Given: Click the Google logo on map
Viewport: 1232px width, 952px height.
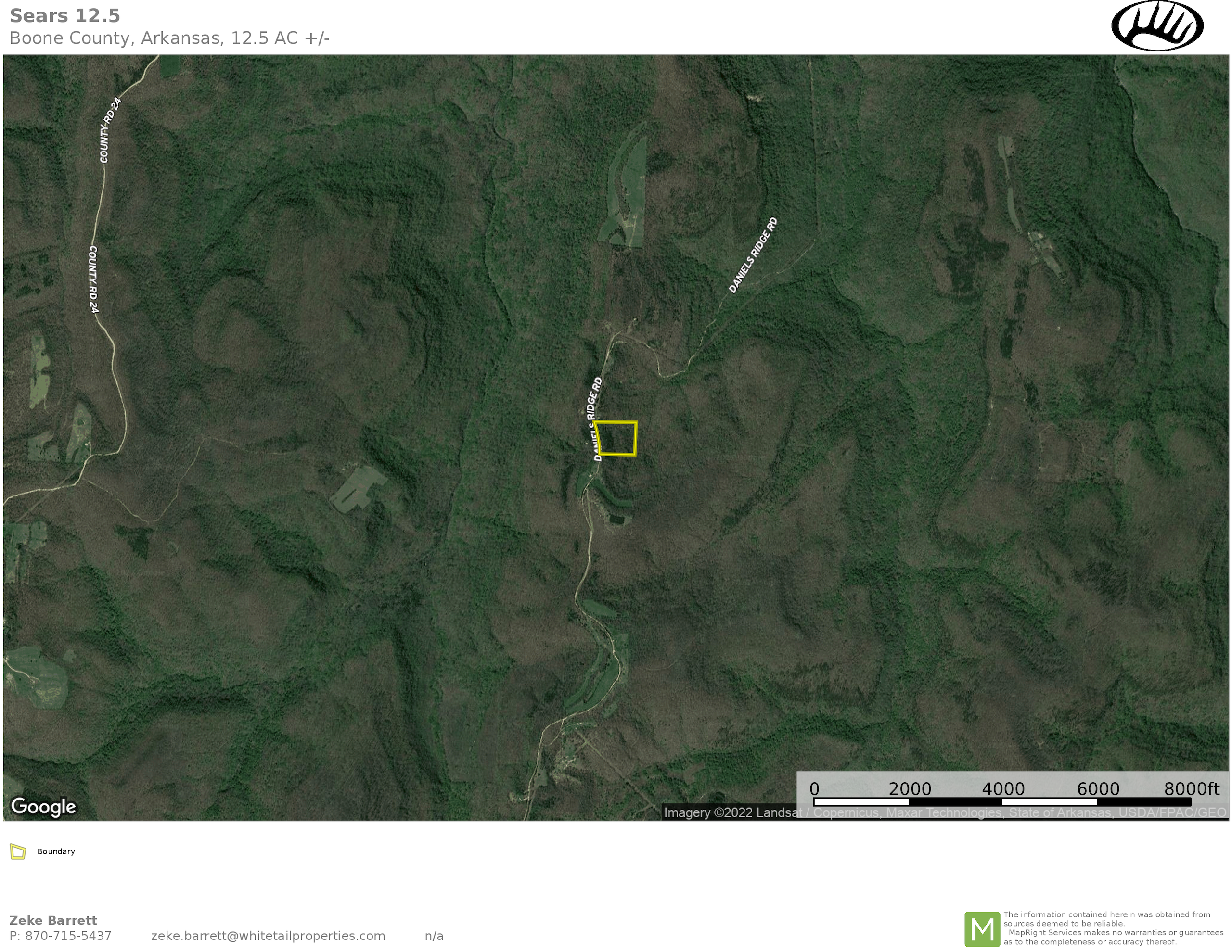Looking at the screenshot, I should point(43,807).
